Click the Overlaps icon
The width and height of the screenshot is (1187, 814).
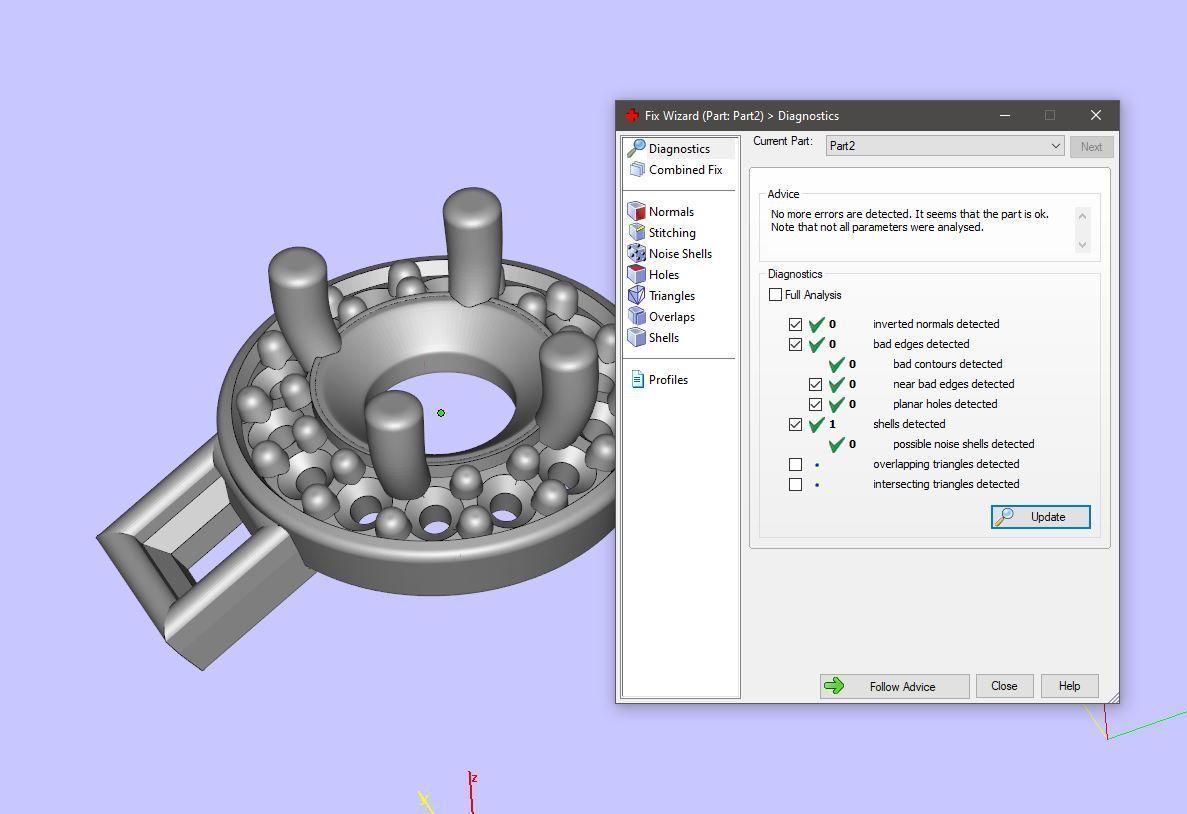[x=637, y=317]
